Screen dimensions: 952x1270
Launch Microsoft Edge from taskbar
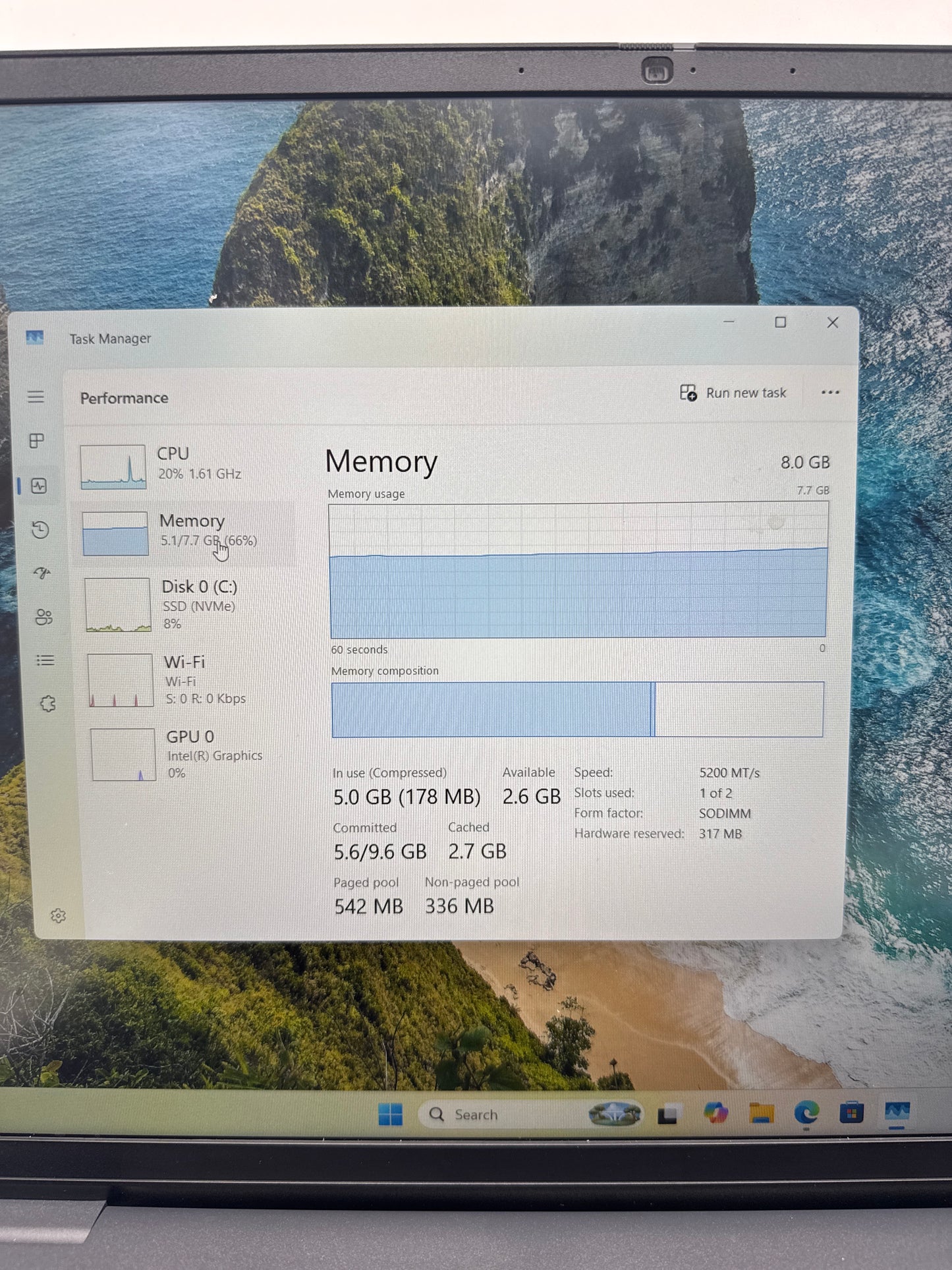(x=806, y=1112)
